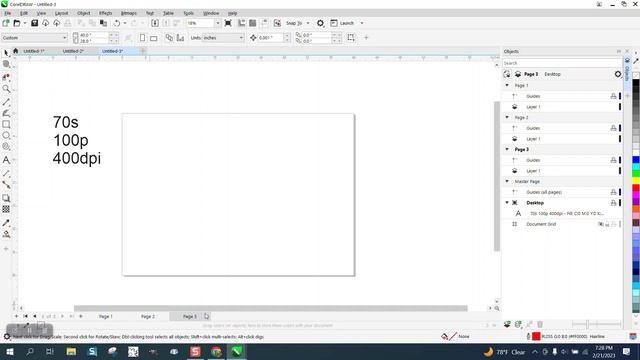Click the Undo arrow icon
Screen dimensions: 640x360
(x=117, y=23)
